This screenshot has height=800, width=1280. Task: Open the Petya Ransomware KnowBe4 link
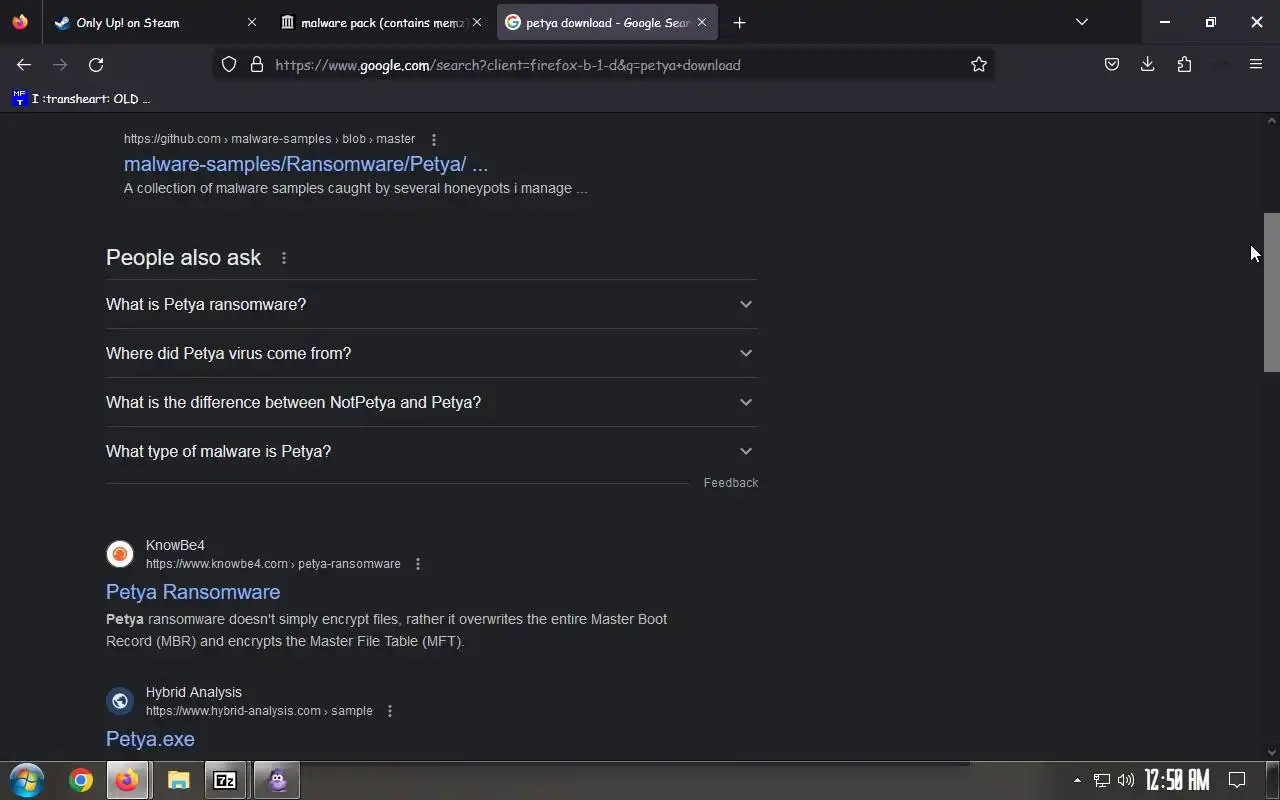coord(193,592)
